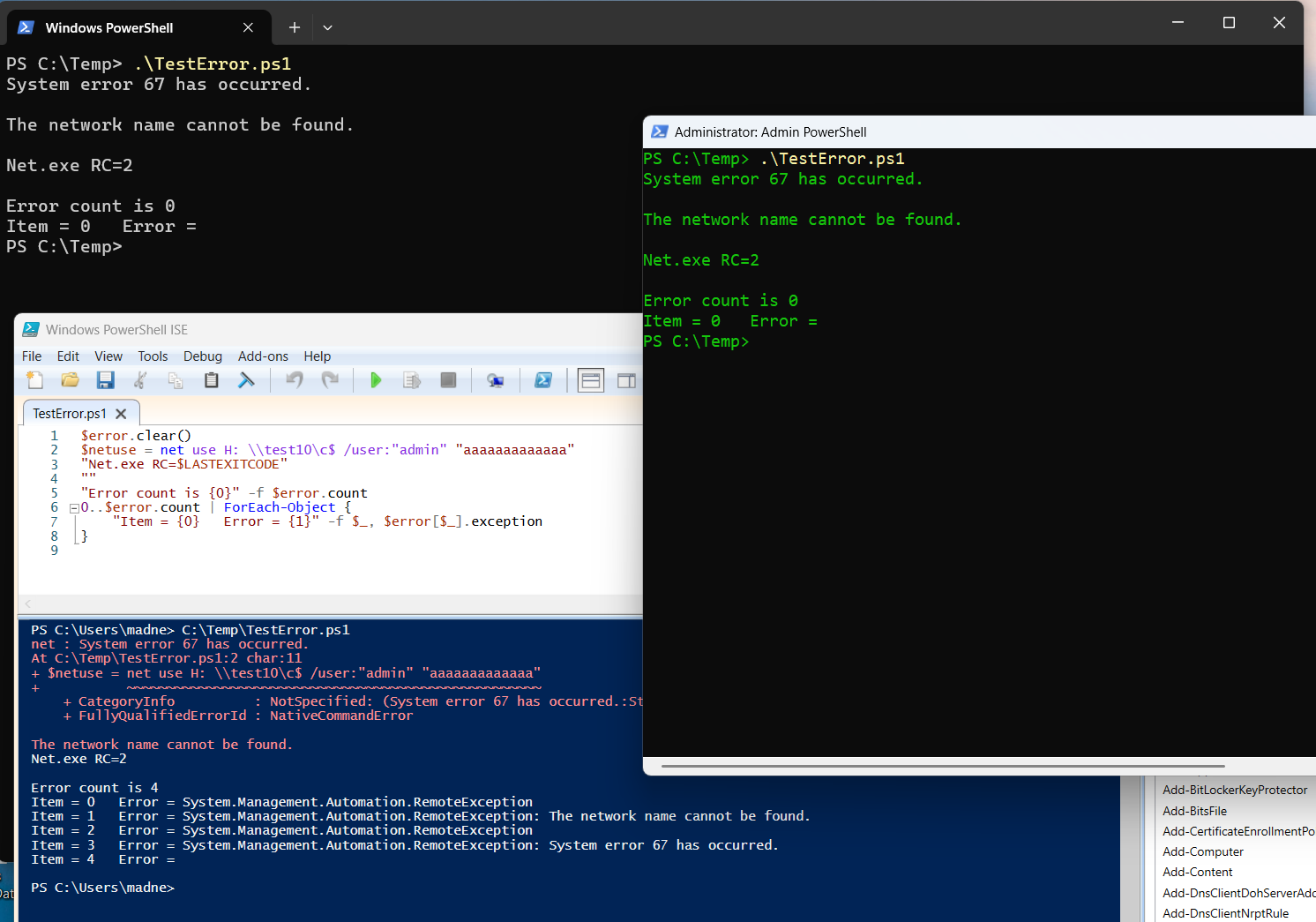
Task: Click the New script icon in ISE toolbar
Action: click(35, 380)
